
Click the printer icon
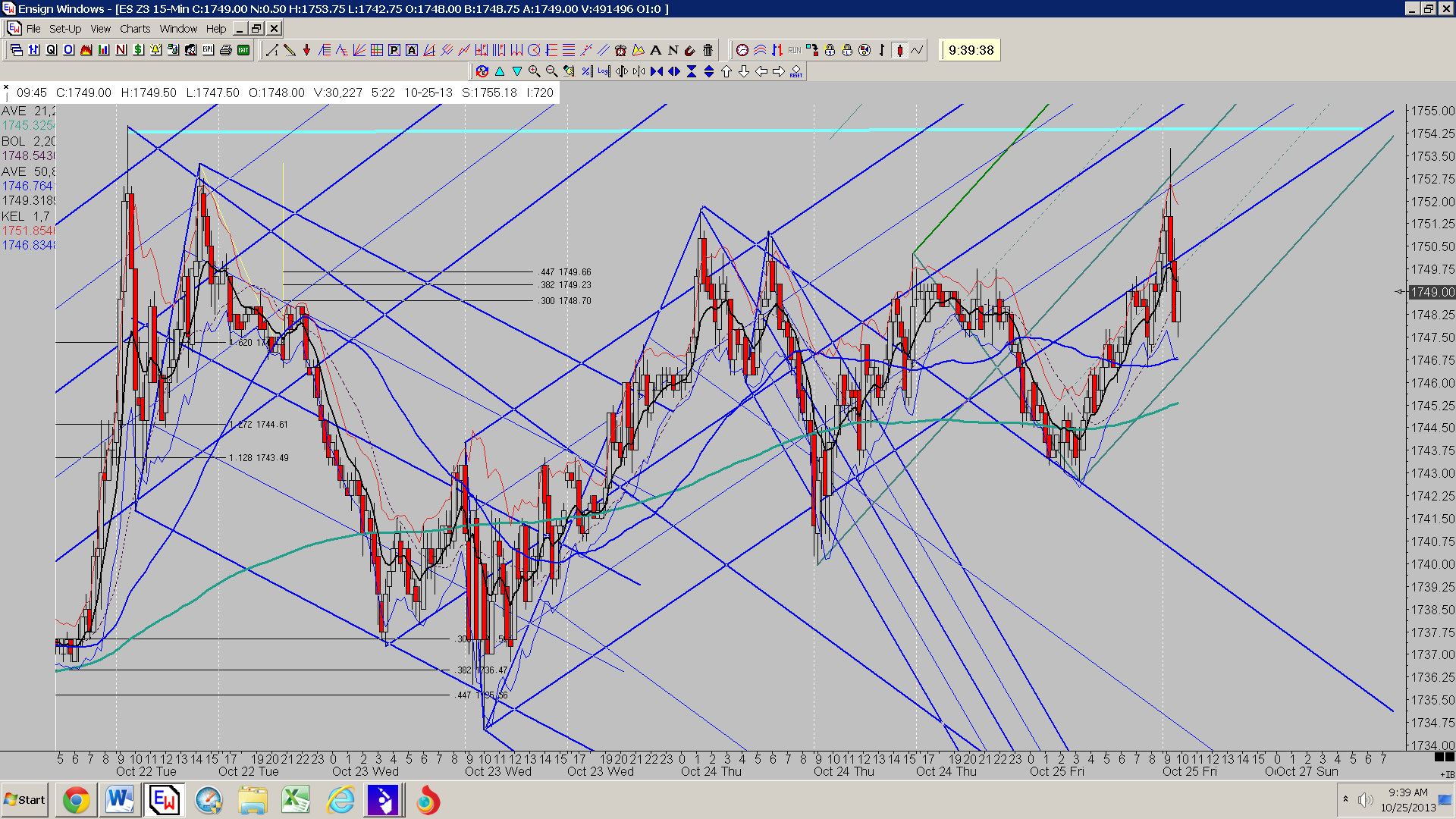(225, 50)
